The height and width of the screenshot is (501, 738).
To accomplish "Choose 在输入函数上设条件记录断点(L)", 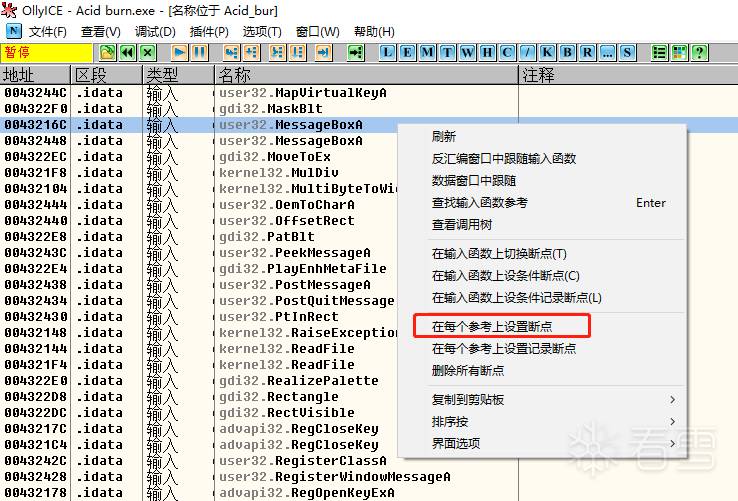I will [x=542, y=298].
